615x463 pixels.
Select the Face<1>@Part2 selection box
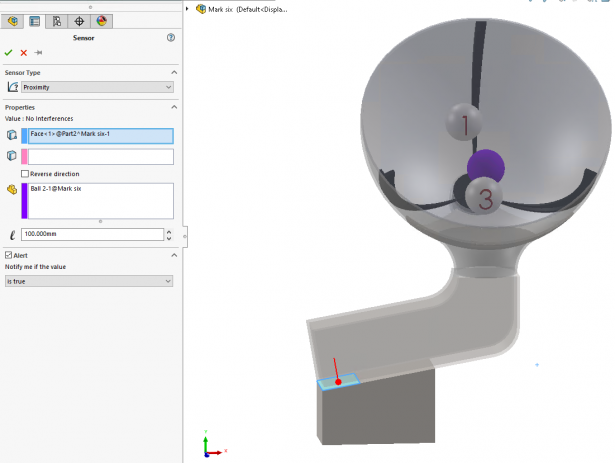click(100, 136)
